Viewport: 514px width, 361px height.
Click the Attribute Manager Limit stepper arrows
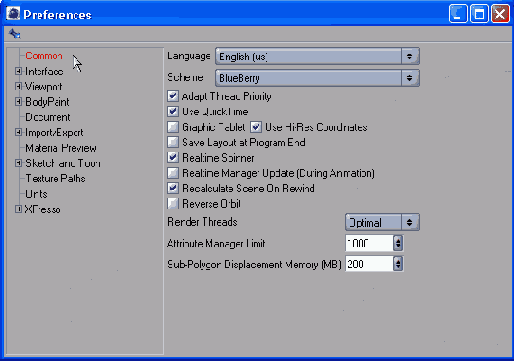point(398,243)
